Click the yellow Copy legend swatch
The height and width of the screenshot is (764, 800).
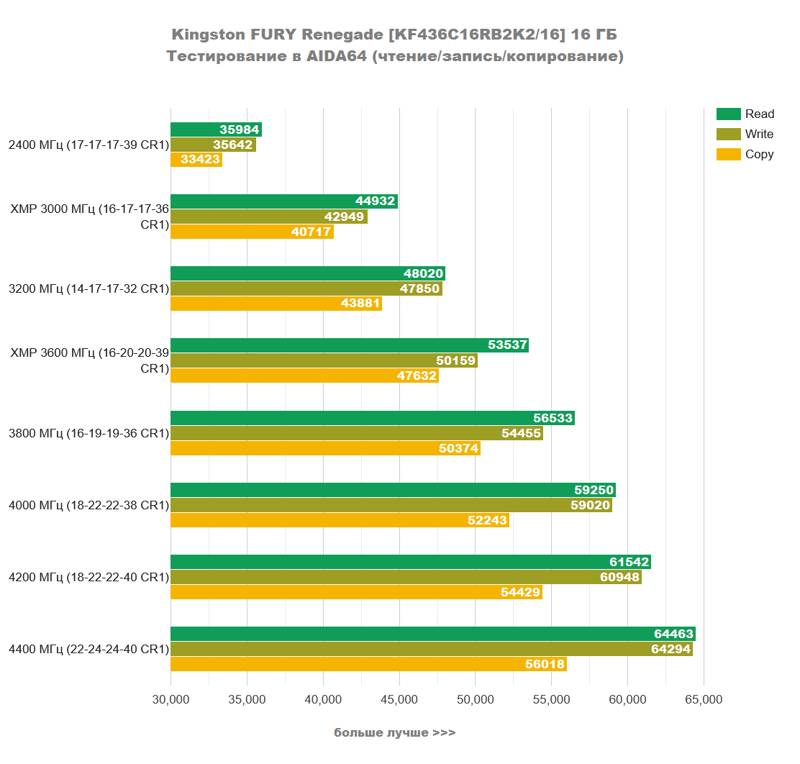click(x=728, y=154)
